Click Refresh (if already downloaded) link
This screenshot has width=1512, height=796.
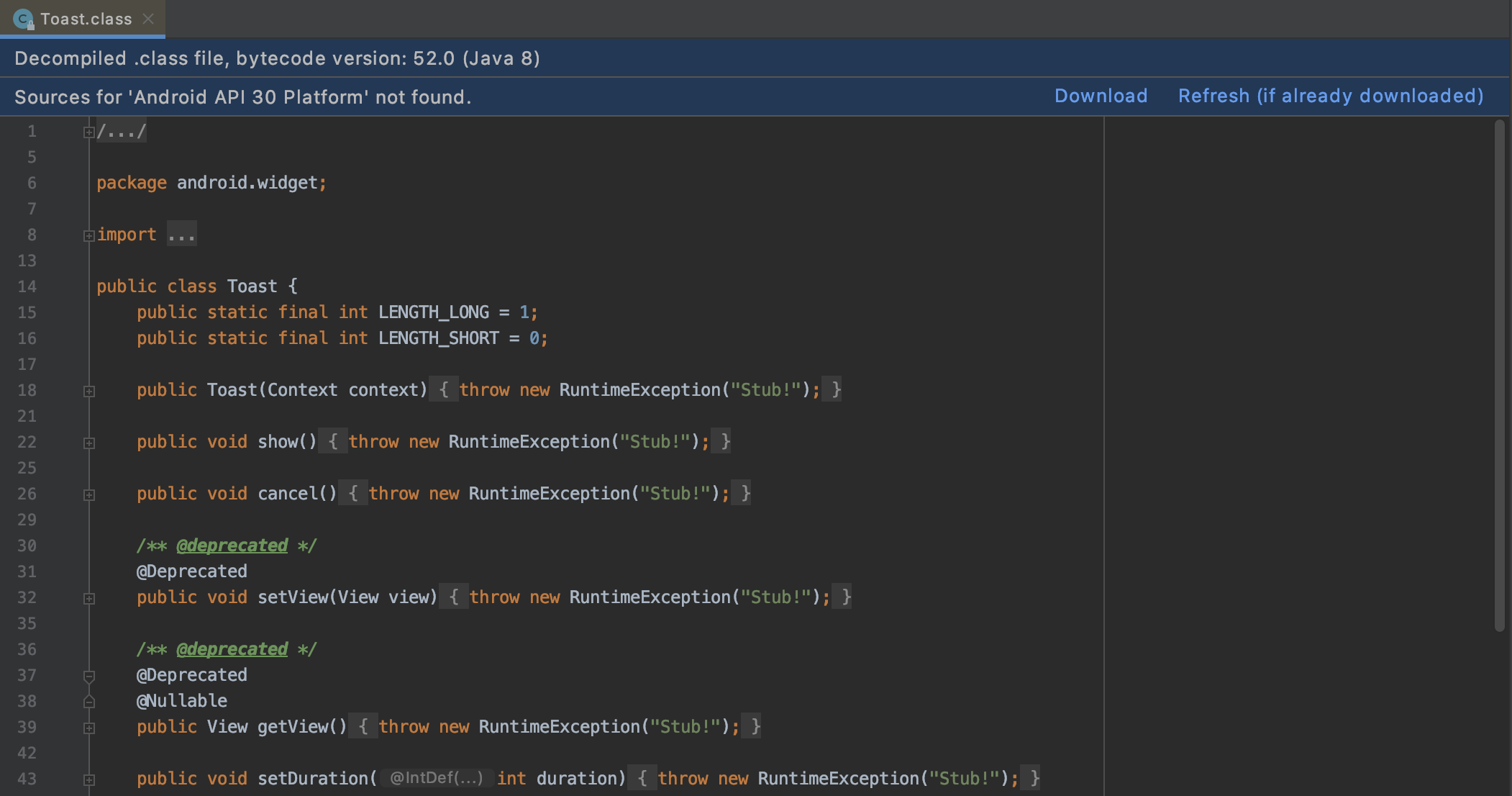point(1330,96)
